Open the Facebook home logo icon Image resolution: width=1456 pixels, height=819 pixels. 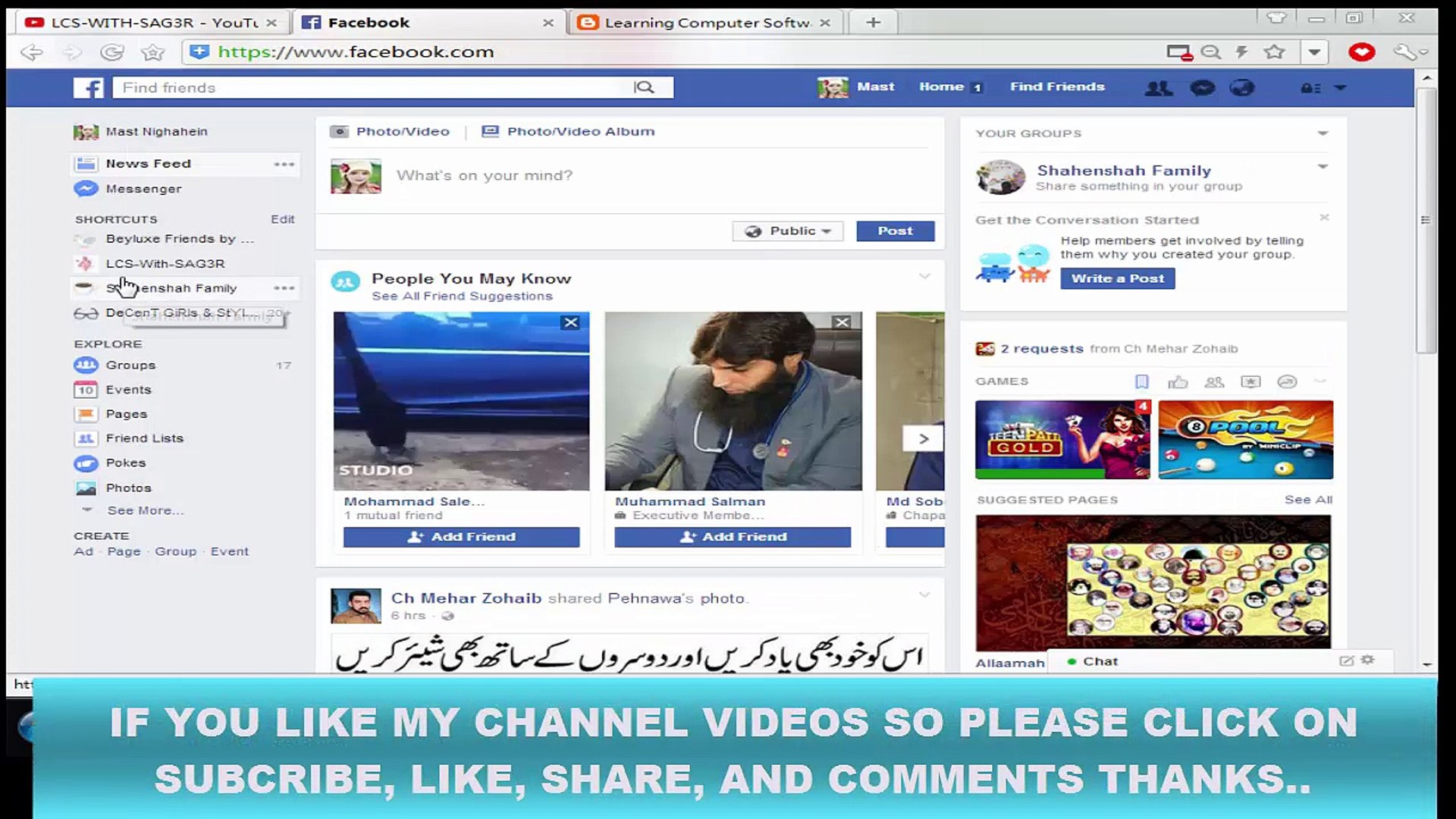click(89, 87)
